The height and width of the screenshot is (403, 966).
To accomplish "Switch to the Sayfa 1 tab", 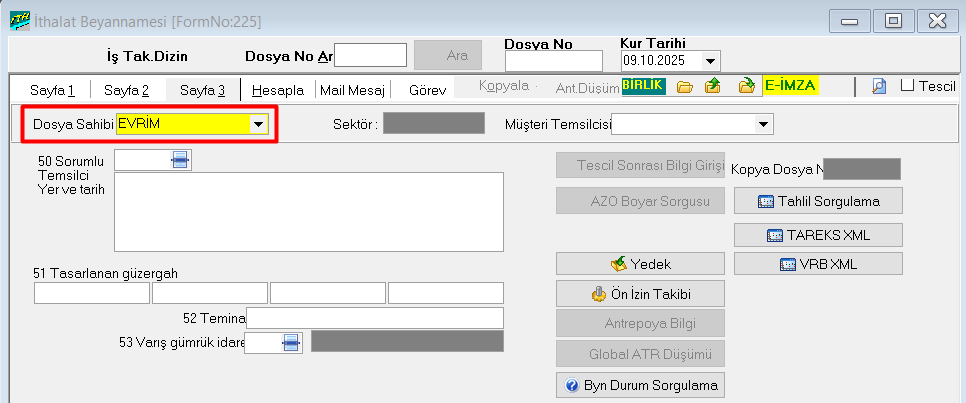I will point(53,90).
